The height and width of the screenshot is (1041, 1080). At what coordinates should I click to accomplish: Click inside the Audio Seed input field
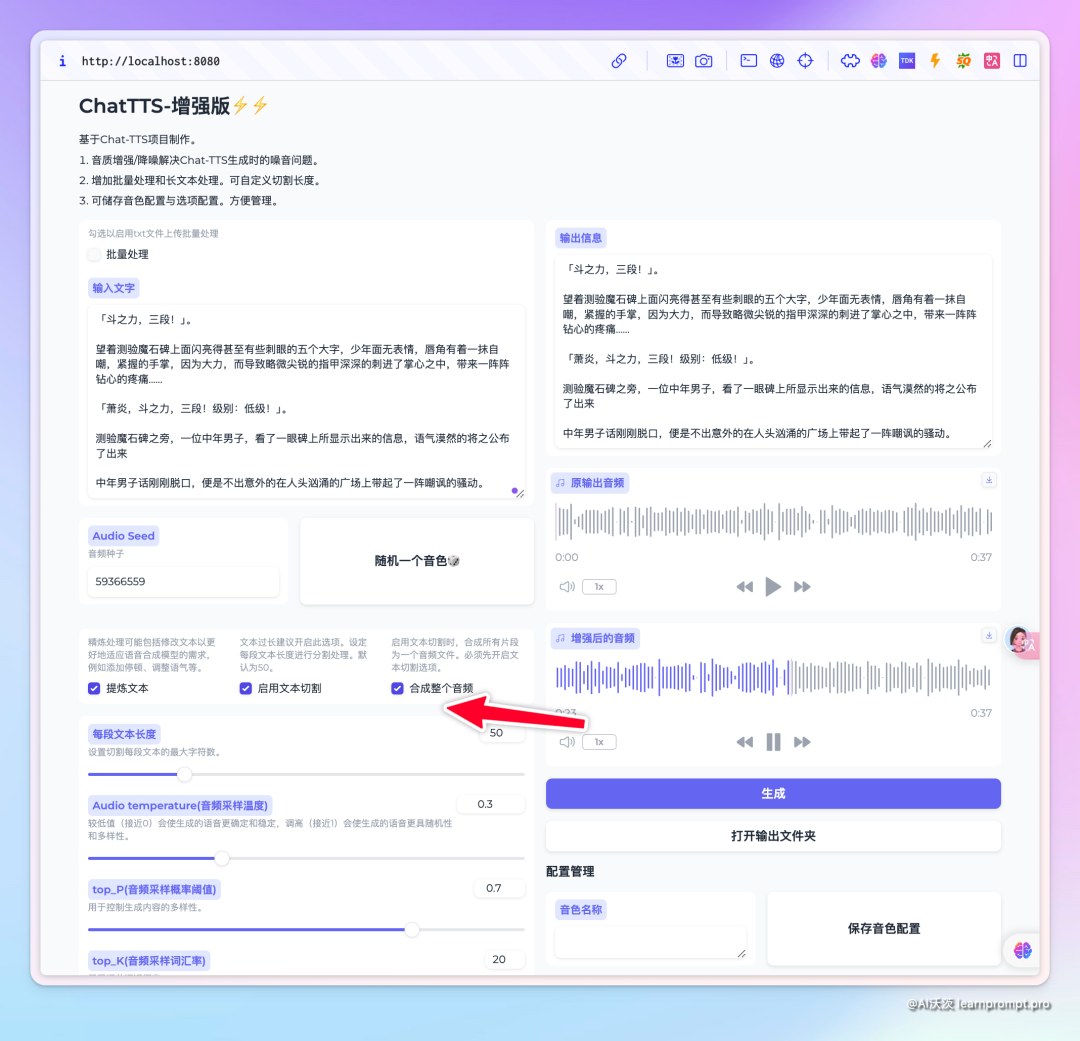183,581
